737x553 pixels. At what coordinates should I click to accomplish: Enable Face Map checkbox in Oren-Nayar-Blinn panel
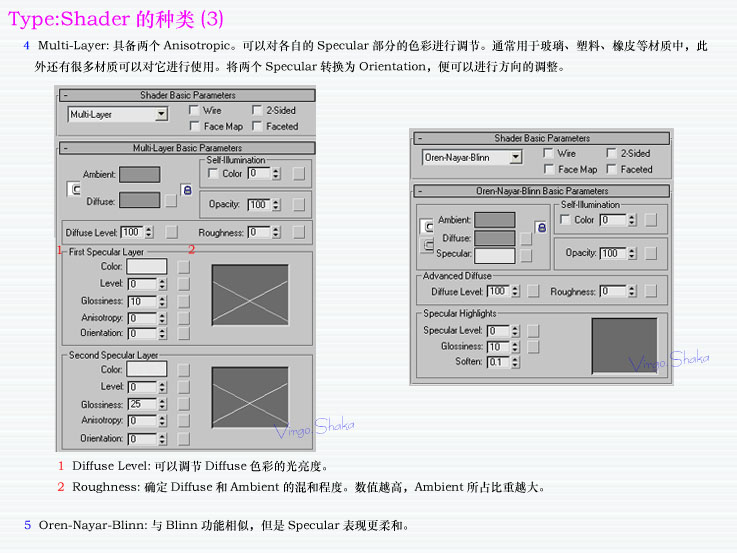[548, 169]
